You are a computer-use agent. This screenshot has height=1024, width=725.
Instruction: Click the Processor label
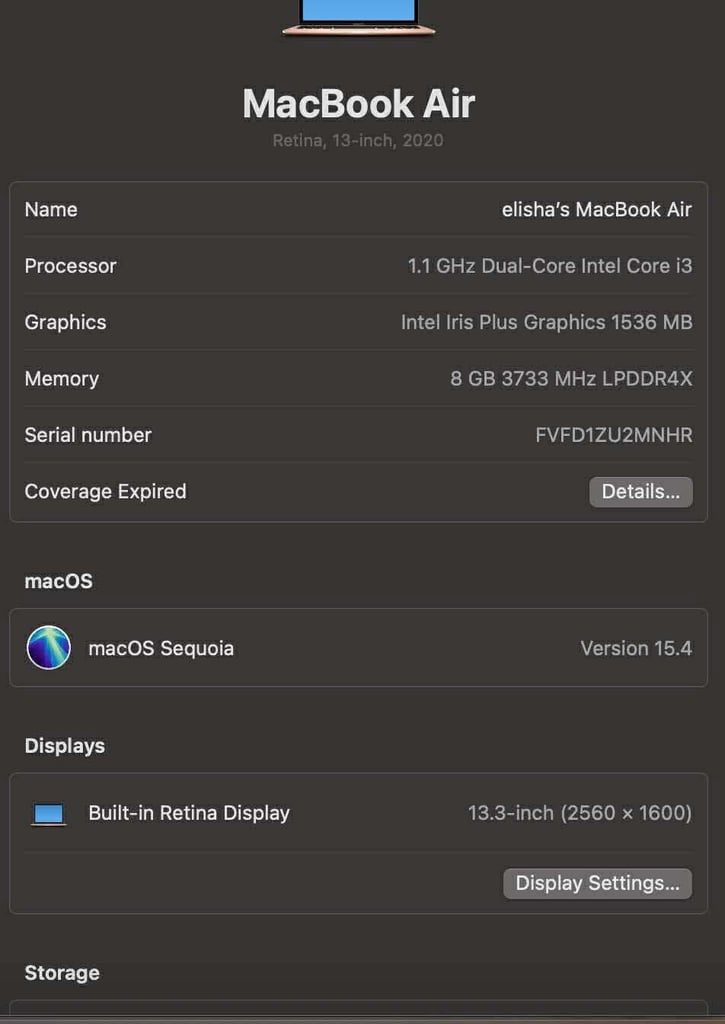pyautogui.click(x=71, y=266)
